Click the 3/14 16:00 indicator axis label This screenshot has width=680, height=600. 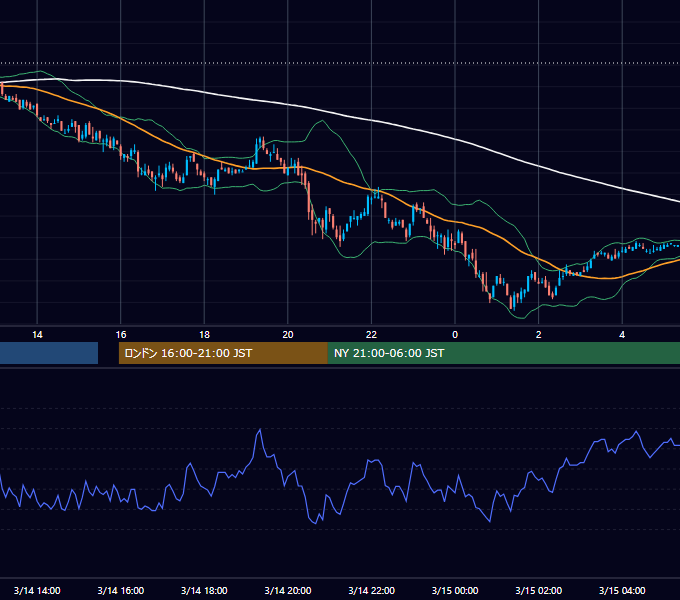click(x=121, y=590)
